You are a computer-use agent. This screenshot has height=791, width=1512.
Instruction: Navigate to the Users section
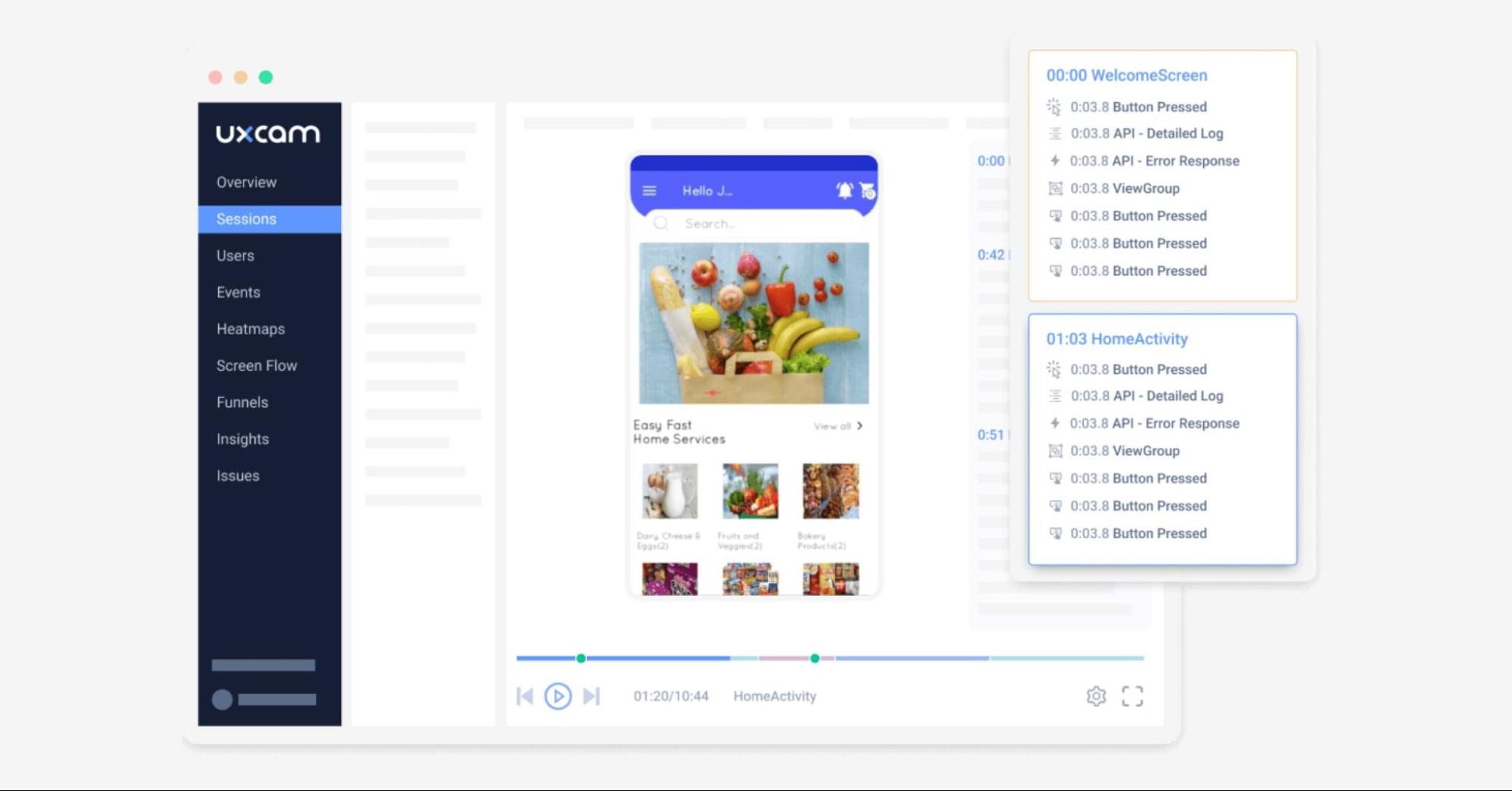pos(234,256)
